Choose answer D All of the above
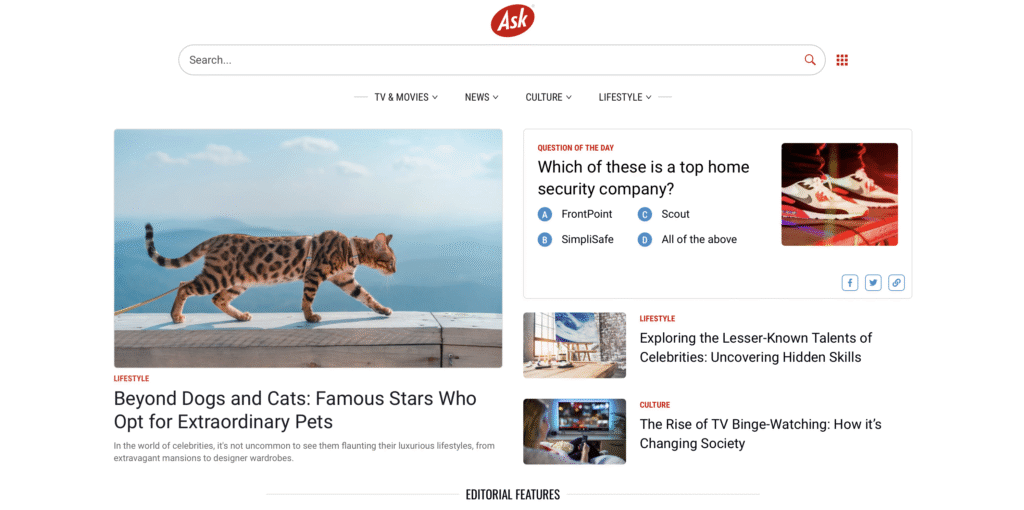Image resolution: width=1024 pixels, height=510 pixels. click(x=688, y=240)
